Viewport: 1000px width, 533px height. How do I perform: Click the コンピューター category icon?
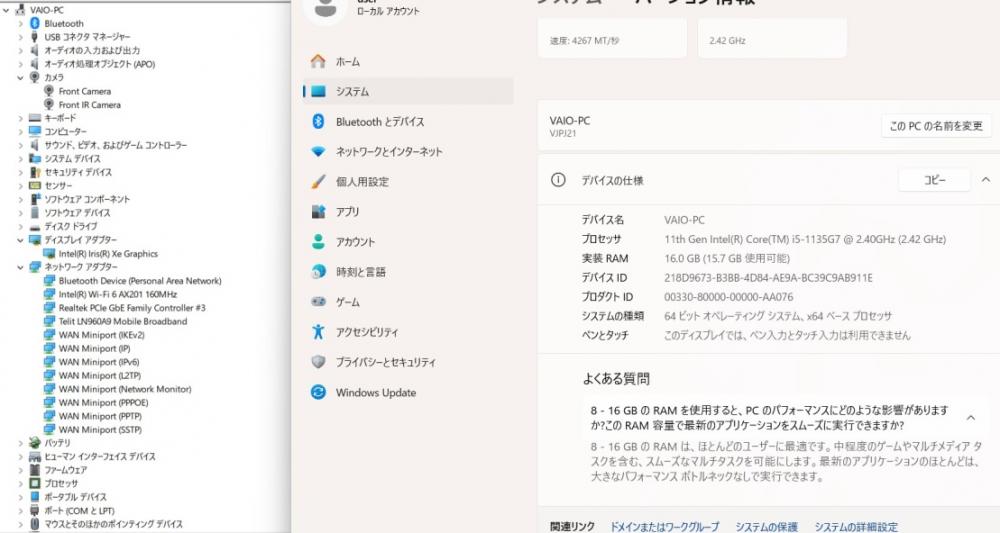click(35, 131)
